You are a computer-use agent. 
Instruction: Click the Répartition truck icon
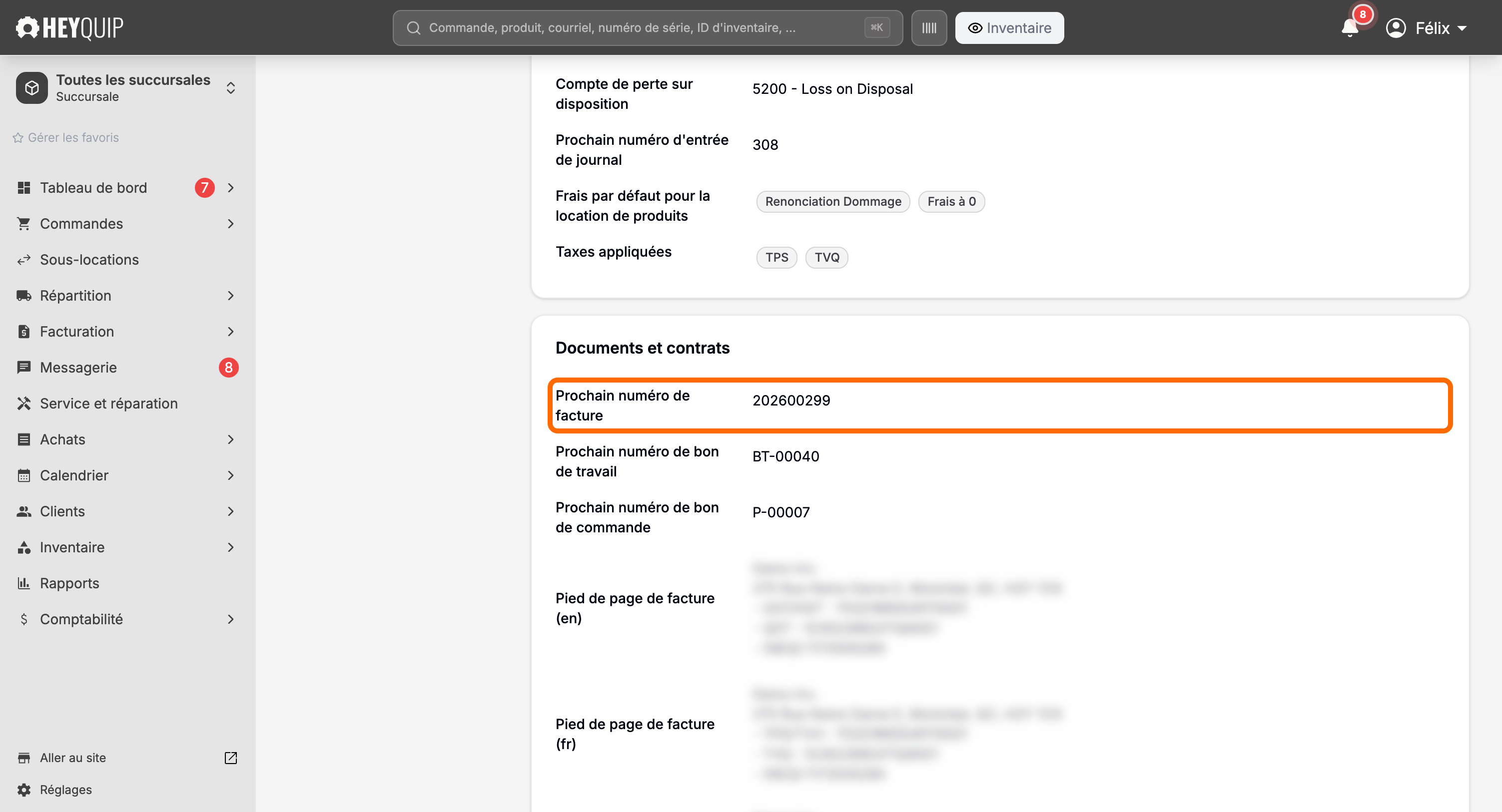[x=24, y=296]
